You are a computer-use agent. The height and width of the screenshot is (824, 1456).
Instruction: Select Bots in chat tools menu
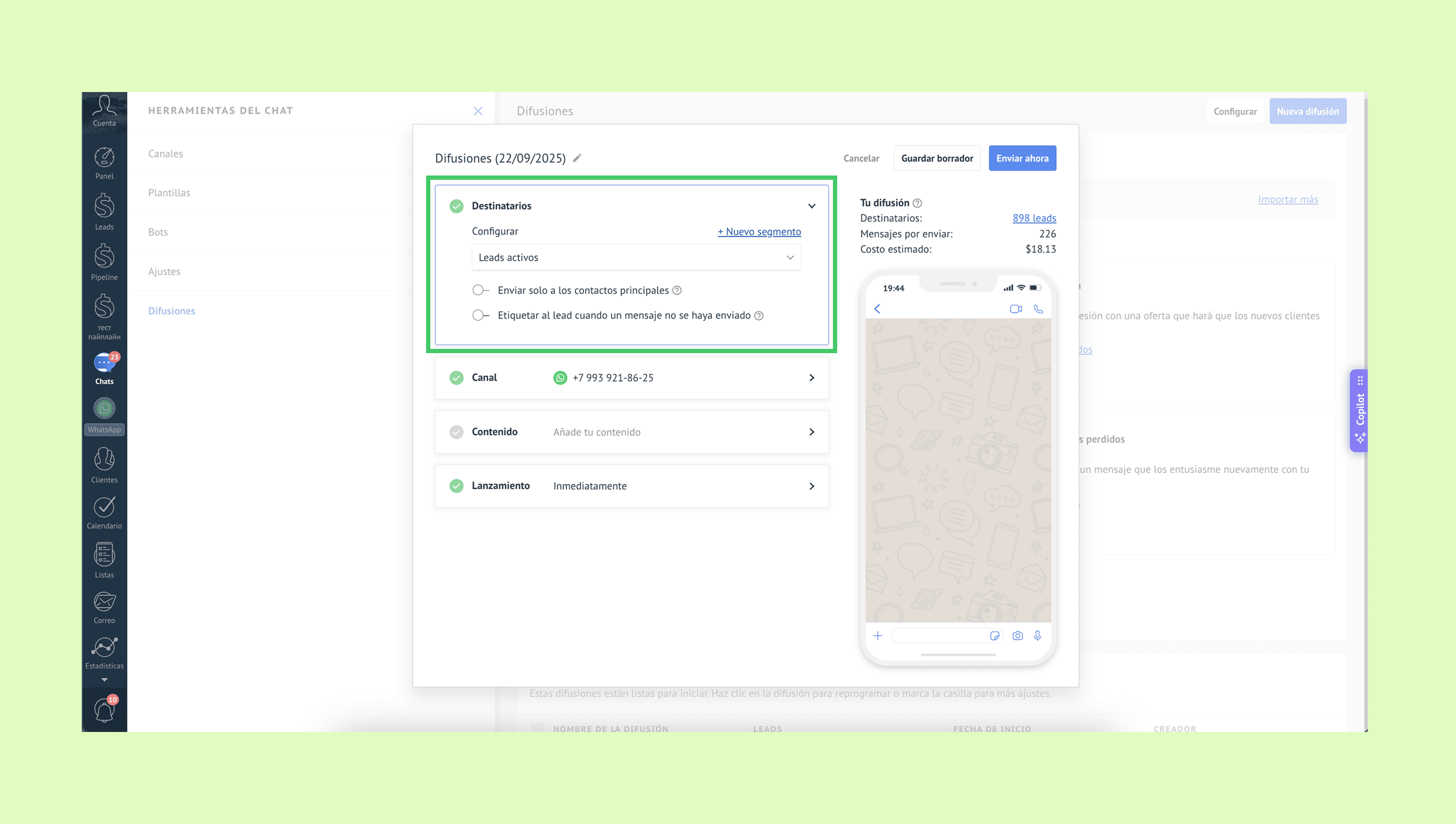tap(158, 232)
